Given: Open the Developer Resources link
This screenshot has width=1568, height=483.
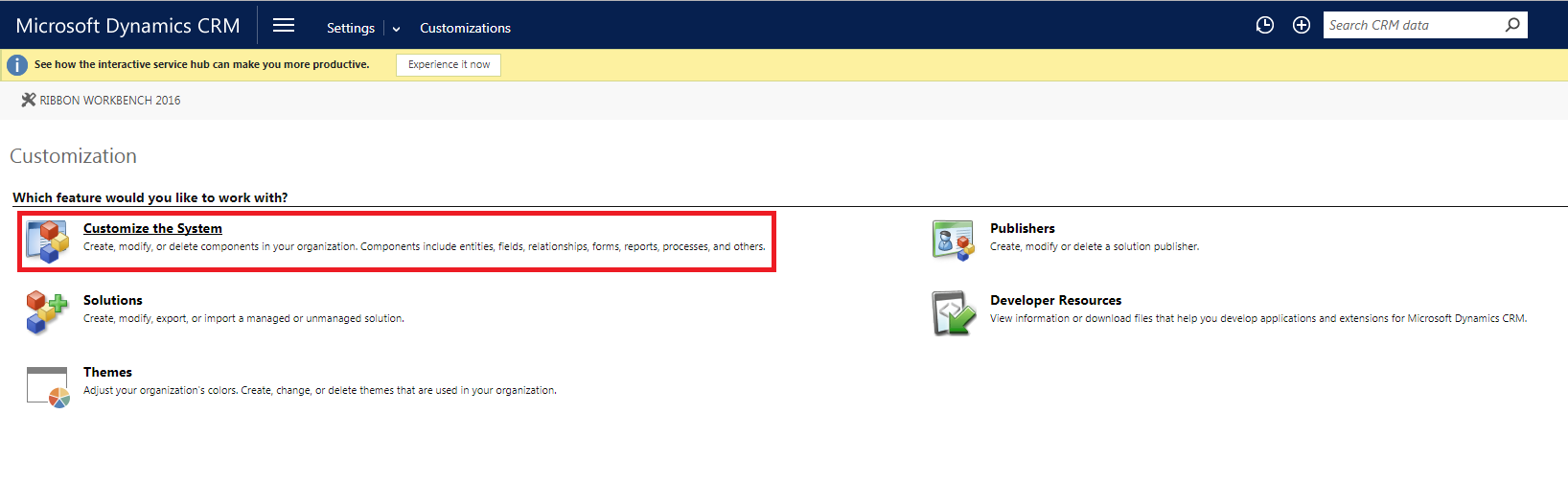Looking at the screenshot, I should pos(1055,300).
